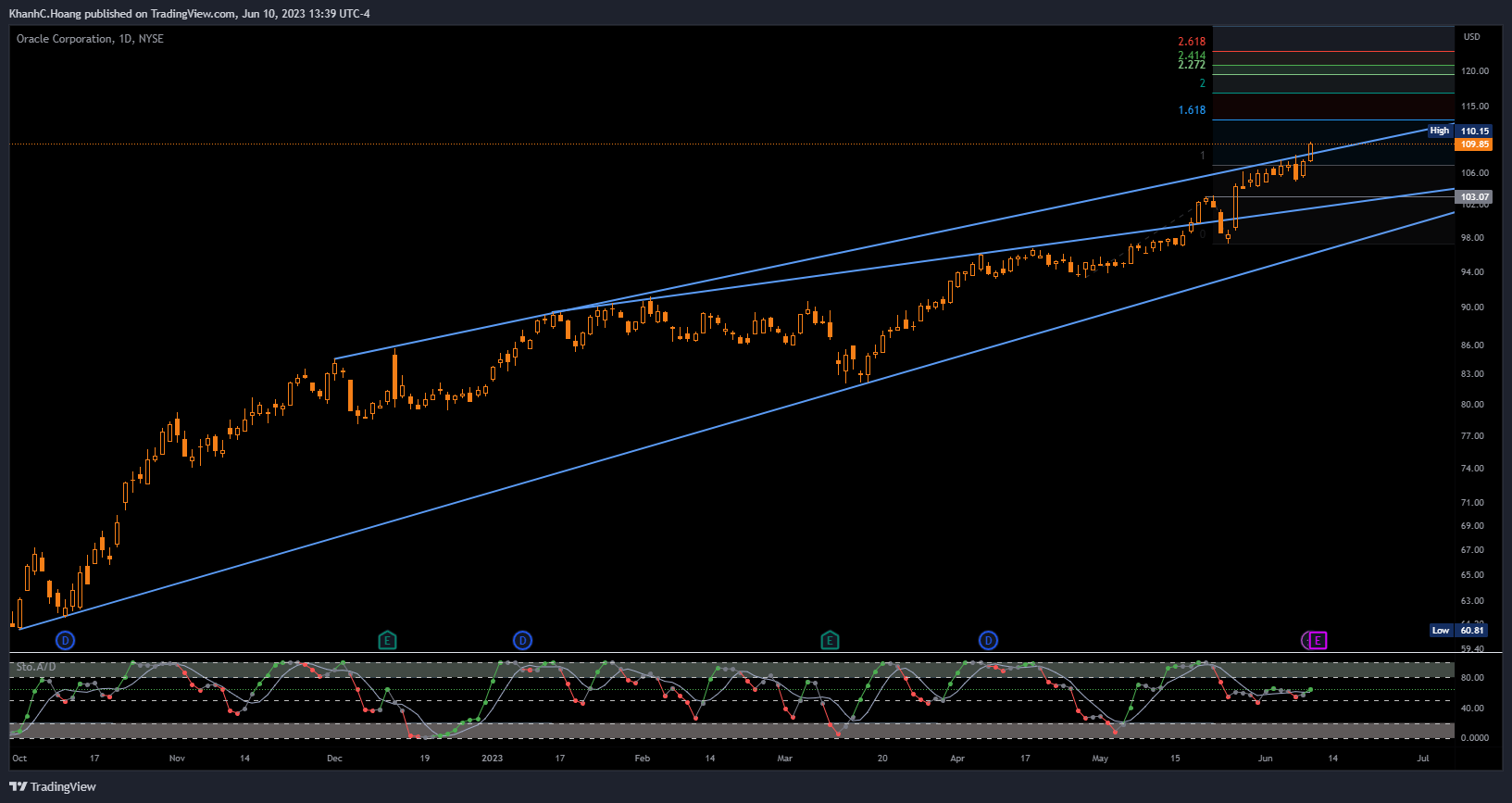Click the Nov date axis label
The width and height of the screenshot is (1512, 803).
click(177, 759)
